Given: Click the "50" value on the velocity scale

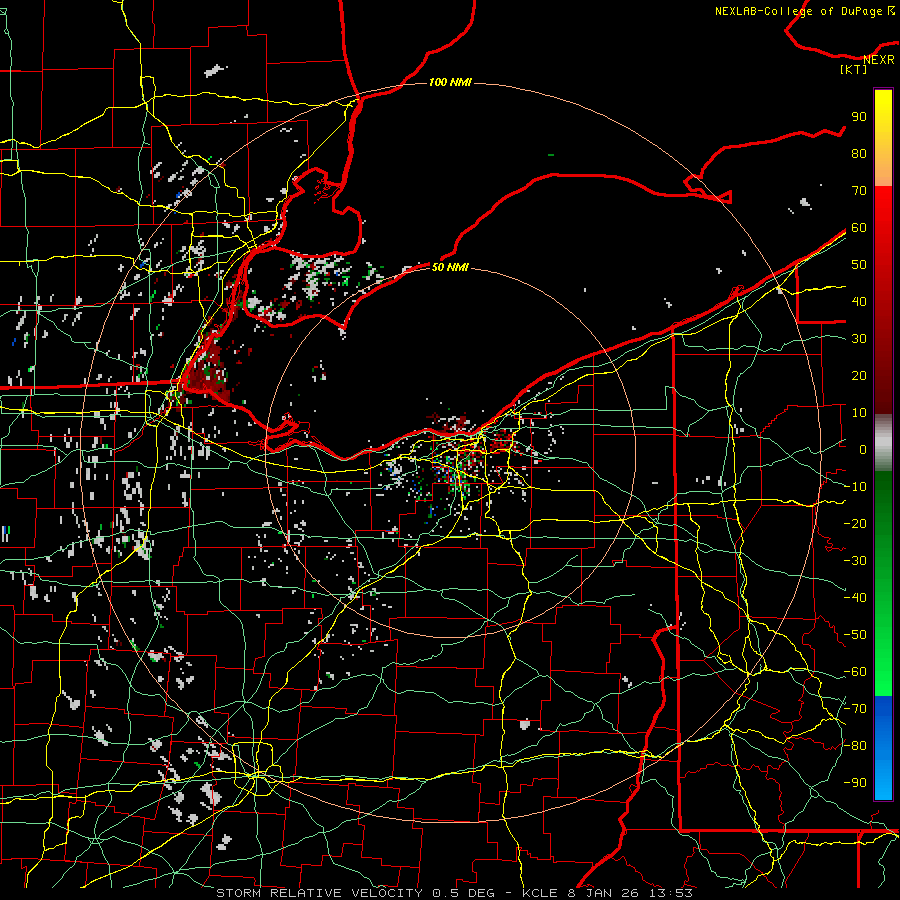Looking at the screenshot, I should (x=859, y=265).
